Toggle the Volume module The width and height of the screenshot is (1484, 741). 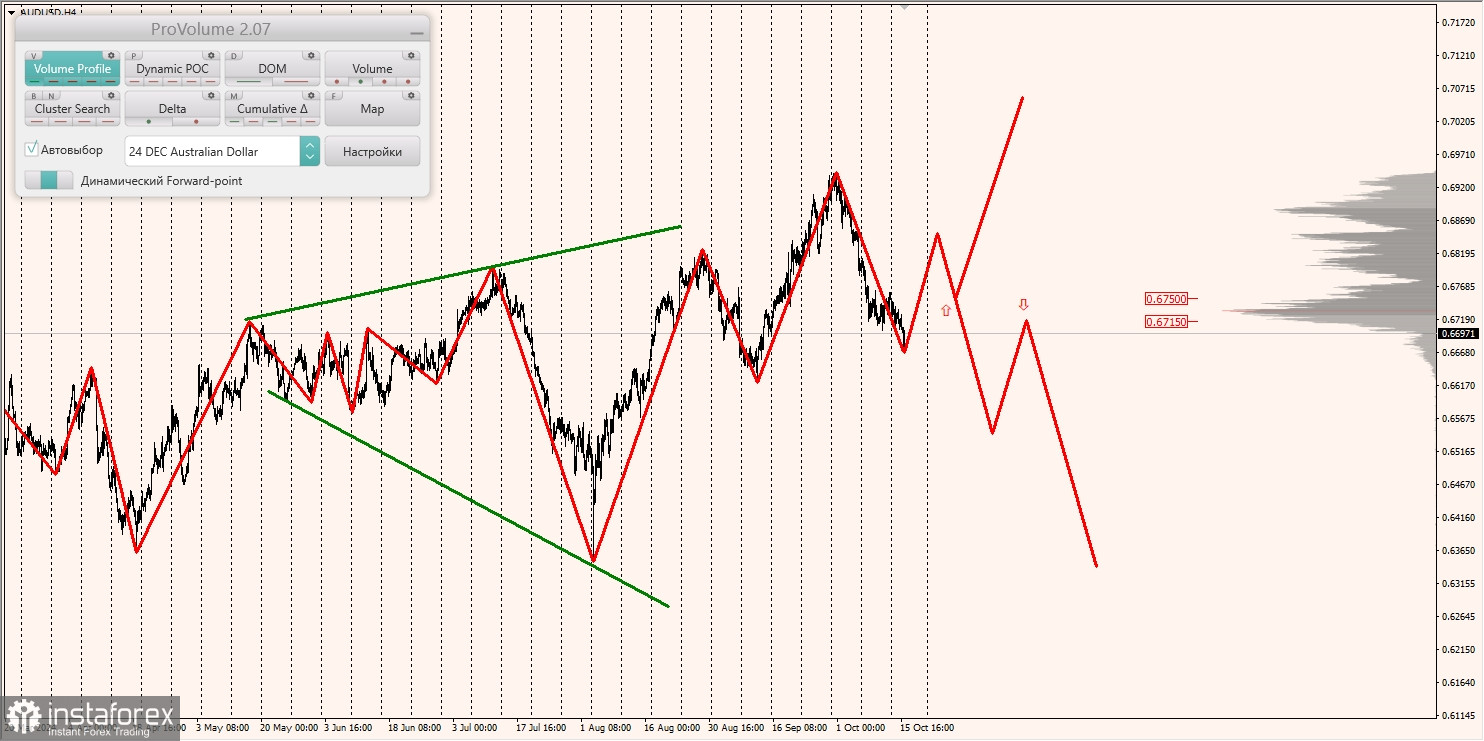(x=372, y=69)
